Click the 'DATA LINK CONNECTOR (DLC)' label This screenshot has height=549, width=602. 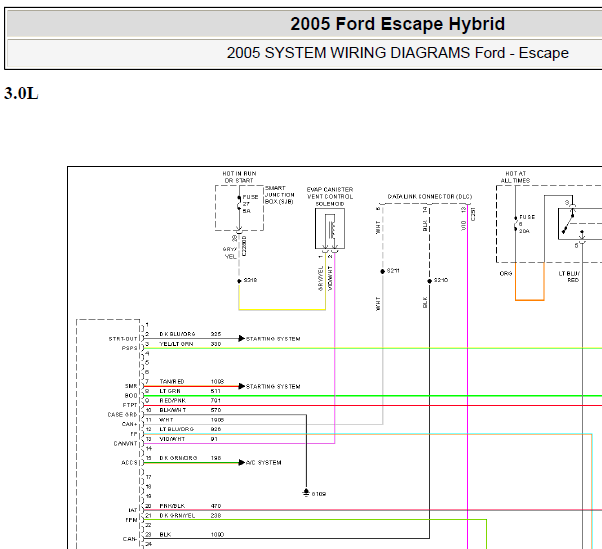(430, 197)
